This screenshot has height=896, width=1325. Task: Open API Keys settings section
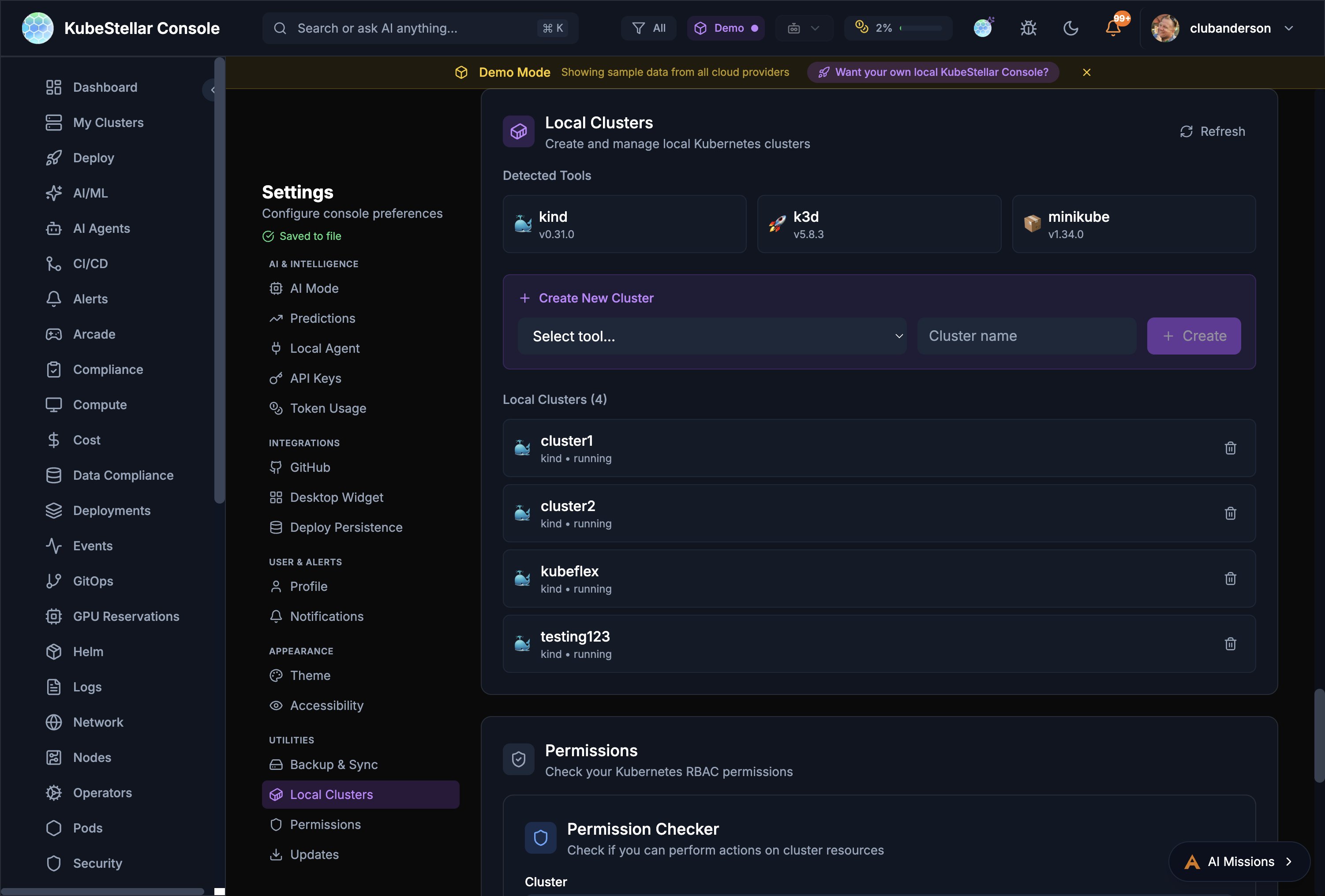(315, 378)
